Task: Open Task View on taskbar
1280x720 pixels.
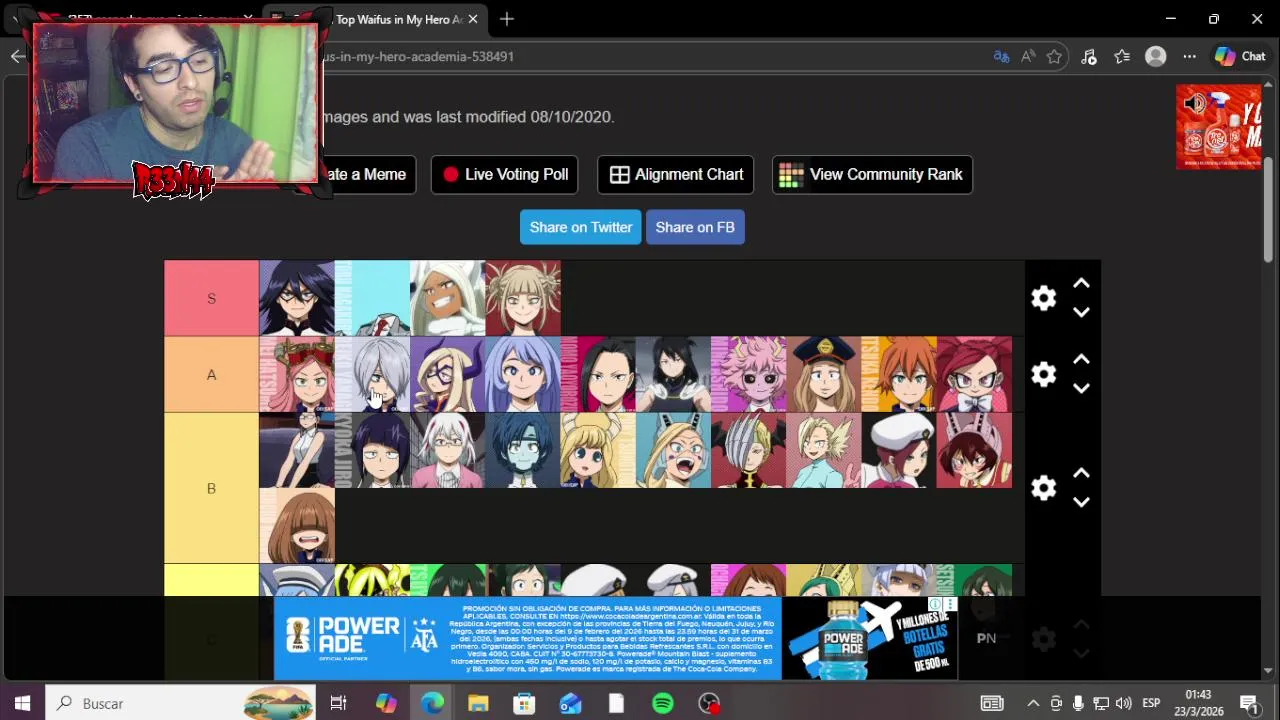Action: pos(338,703)
